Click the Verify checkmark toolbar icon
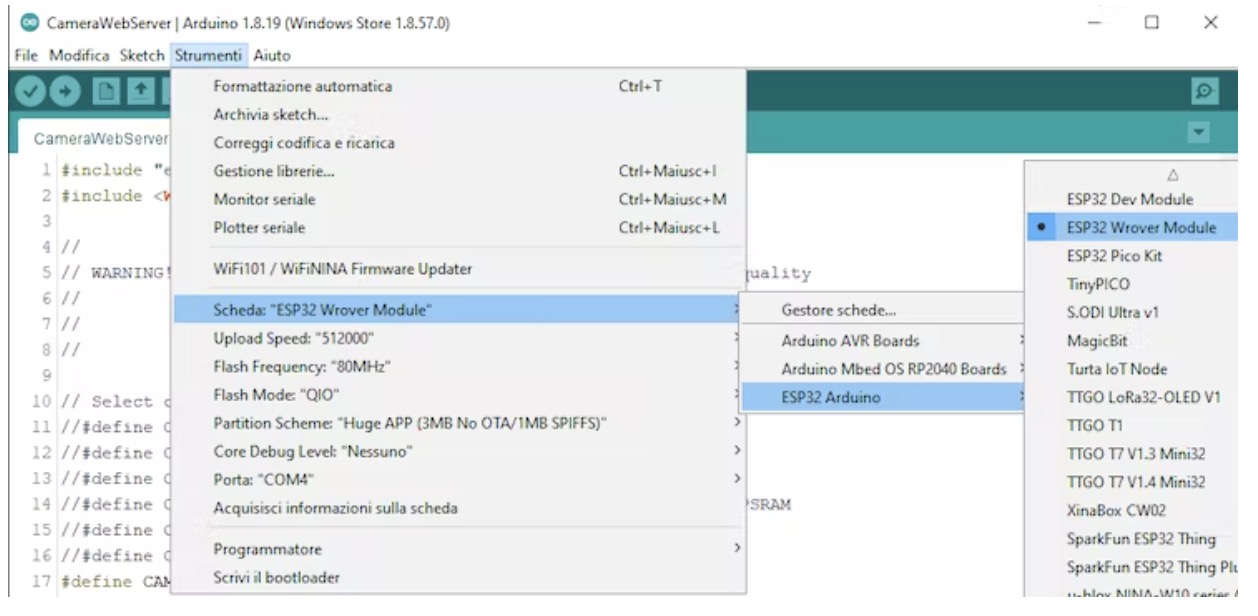 point(30,90)
